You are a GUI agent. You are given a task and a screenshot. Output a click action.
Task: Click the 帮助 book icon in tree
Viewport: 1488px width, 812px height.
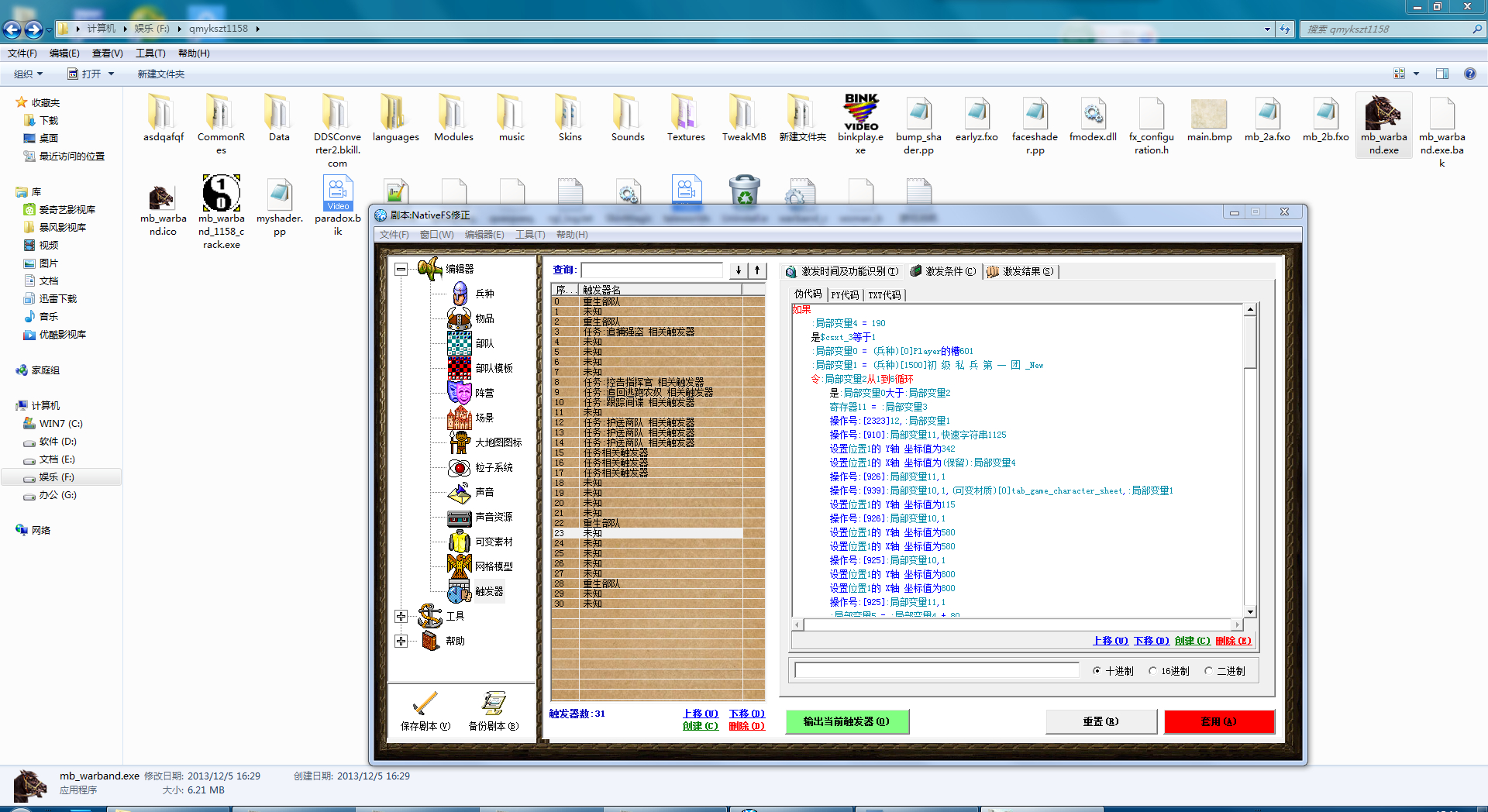pos(430,641)
